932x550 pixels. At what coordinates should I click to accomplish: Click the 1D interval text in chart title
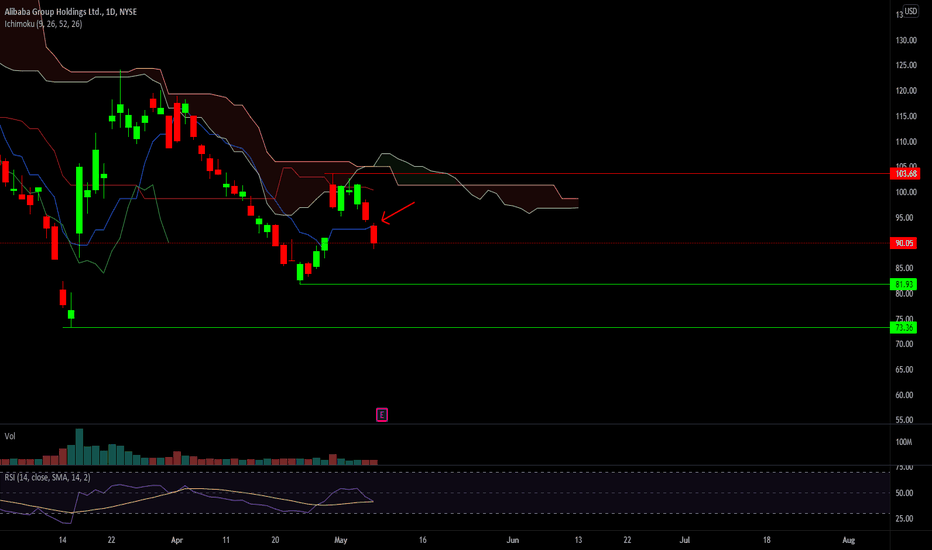(110, 12)
